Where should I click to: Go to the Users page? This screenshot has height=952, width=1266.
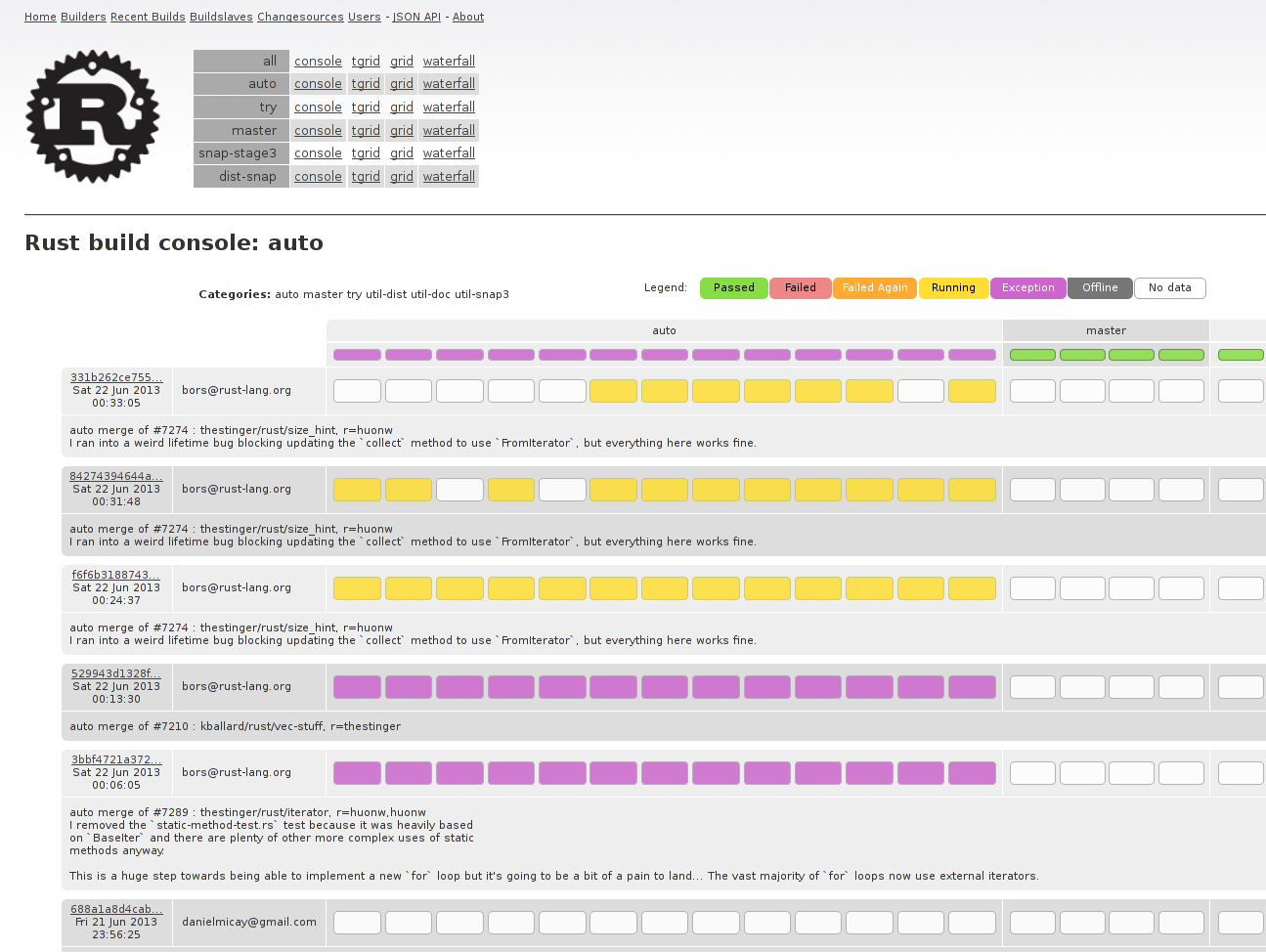365,17
